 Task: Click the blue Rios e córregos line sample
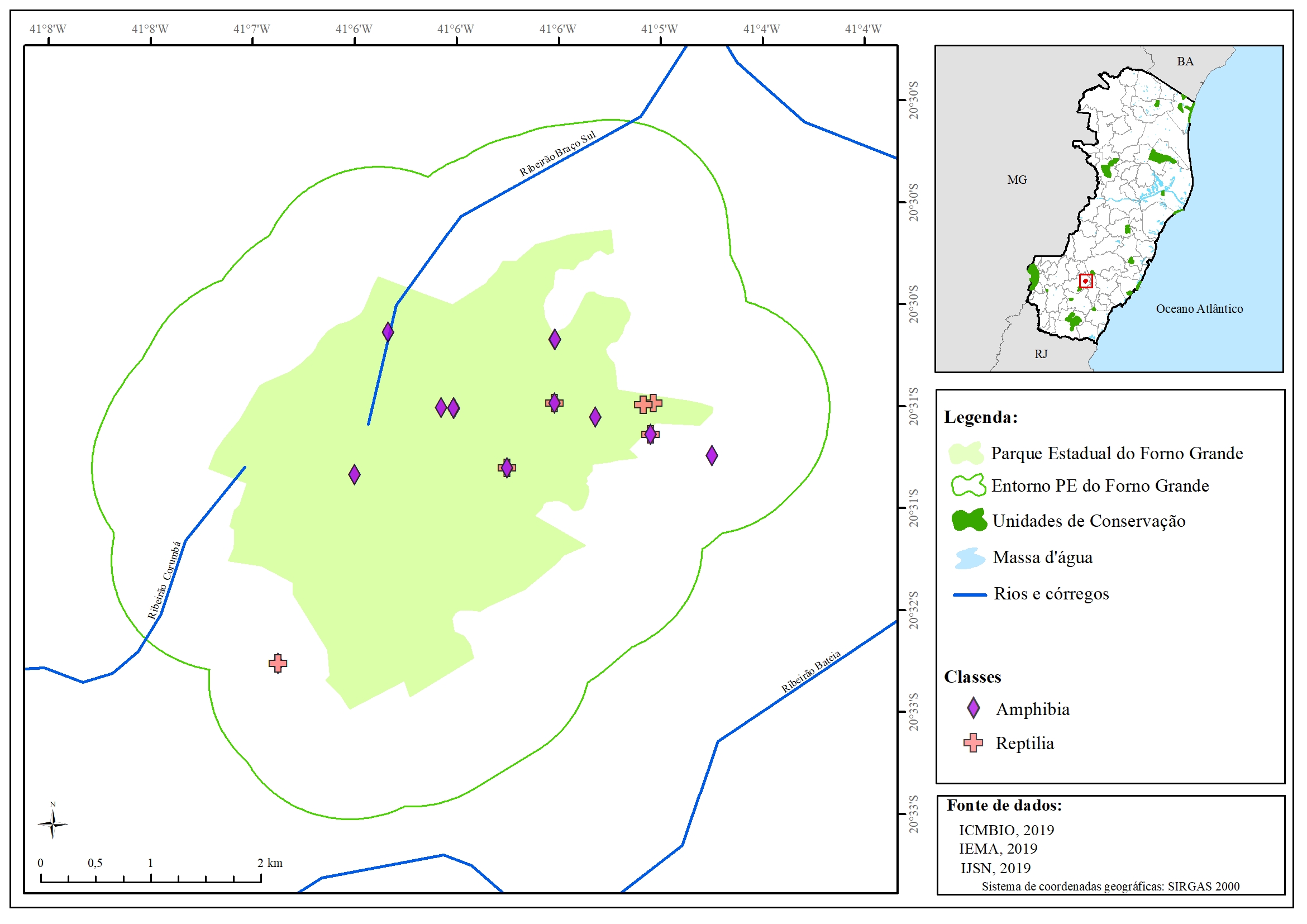pos(970,595)
